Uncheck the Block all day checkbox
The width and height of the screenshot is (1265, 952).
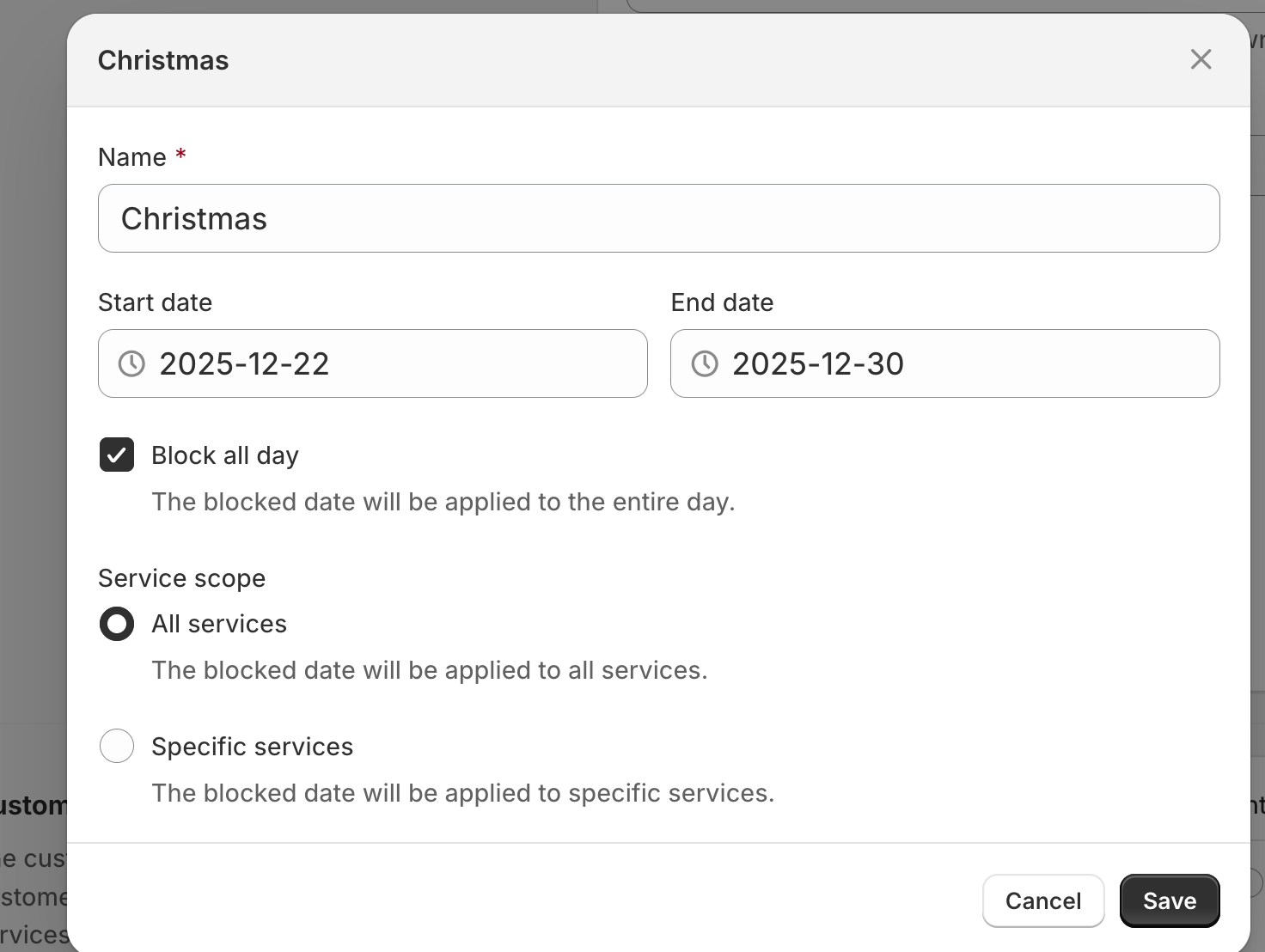pyautogui.click(x=117, y=455)
